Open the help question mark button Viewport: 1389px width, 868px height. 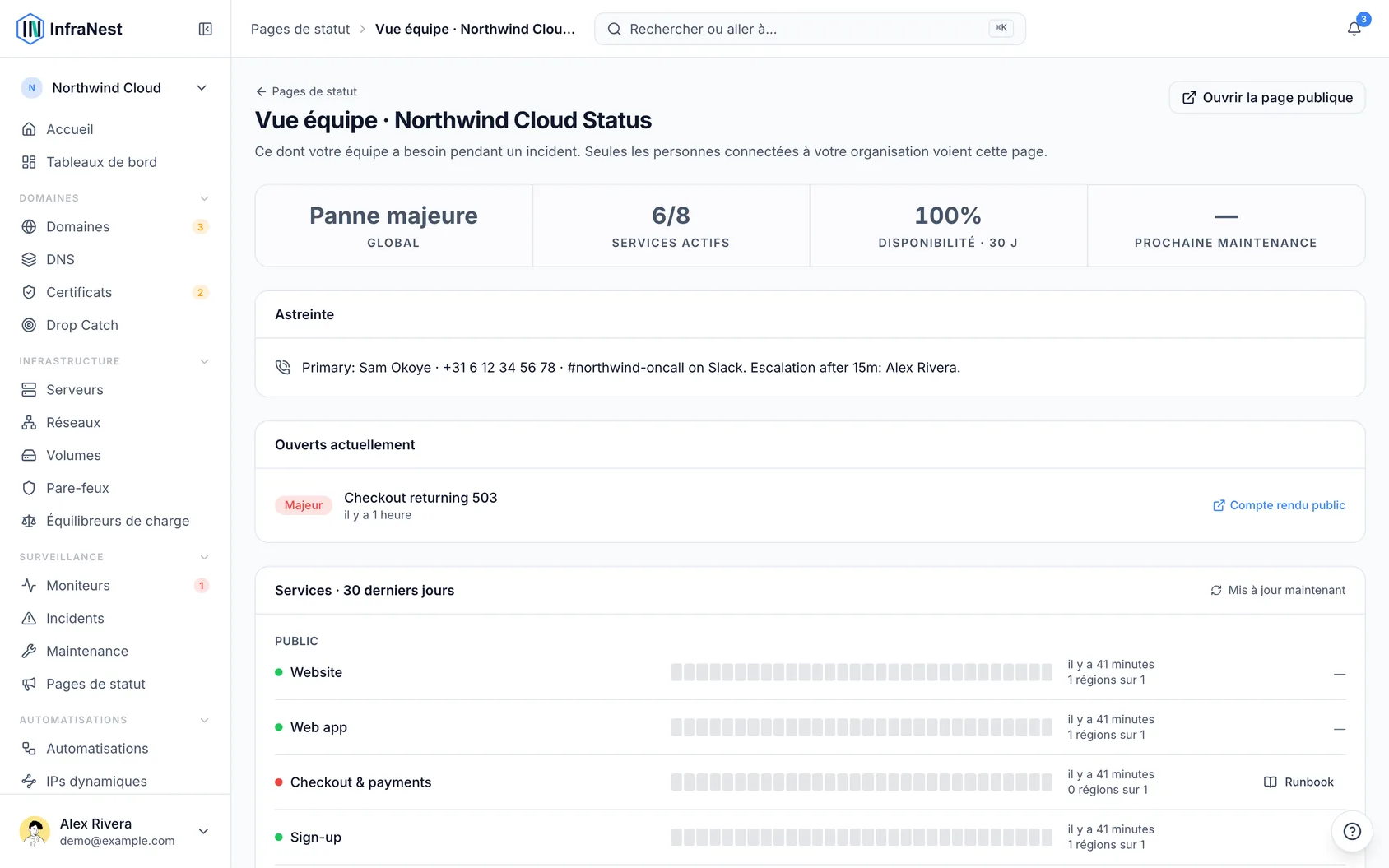pos(1352,831)
